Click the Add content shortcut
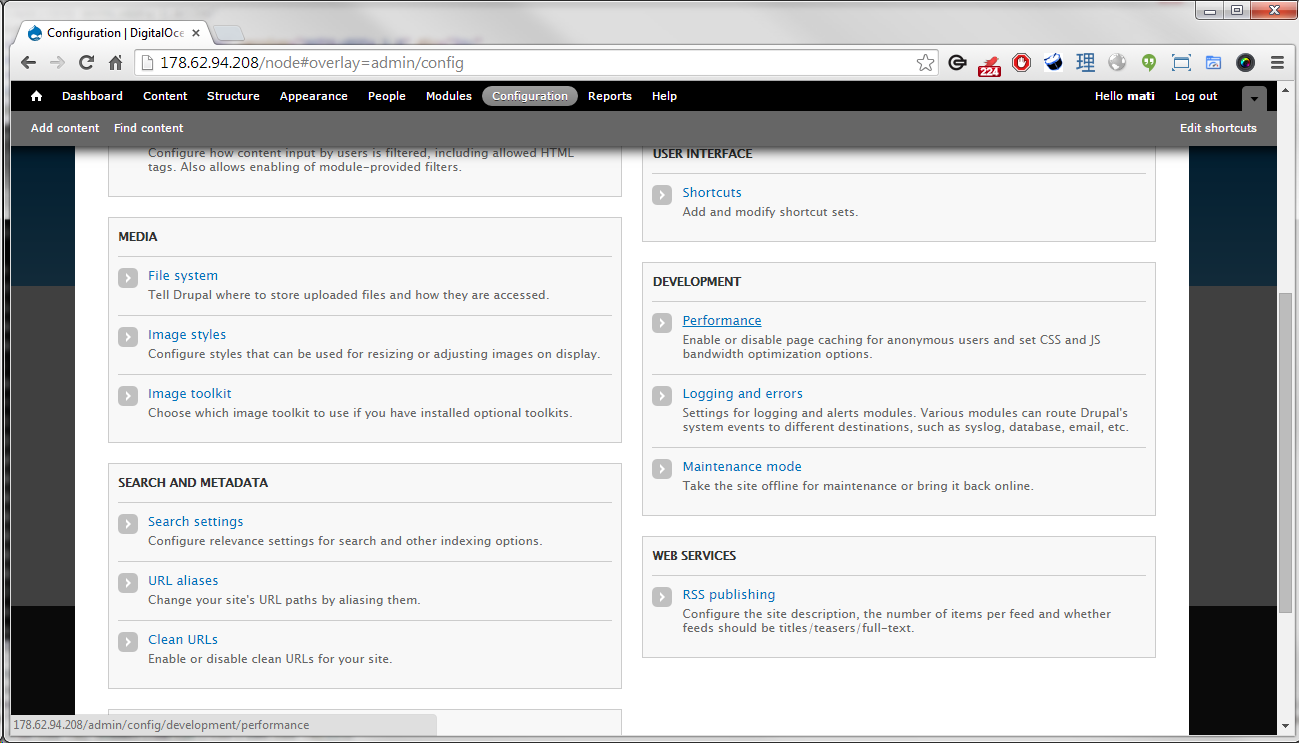 [x=65, y=128]
